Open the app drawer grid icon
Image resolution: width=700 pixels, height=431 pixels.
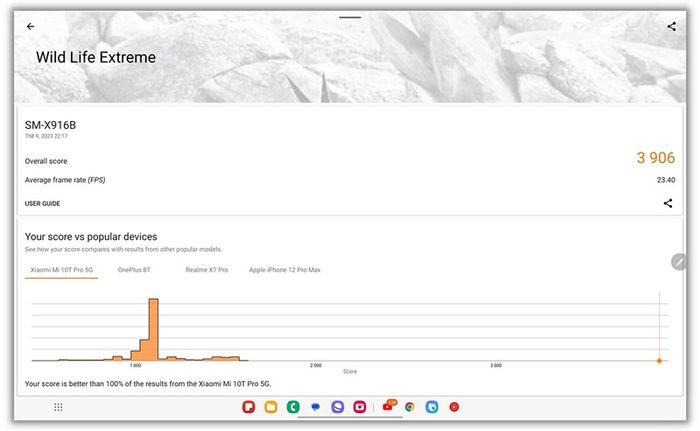pyautogui.click(x=58, y=407)
